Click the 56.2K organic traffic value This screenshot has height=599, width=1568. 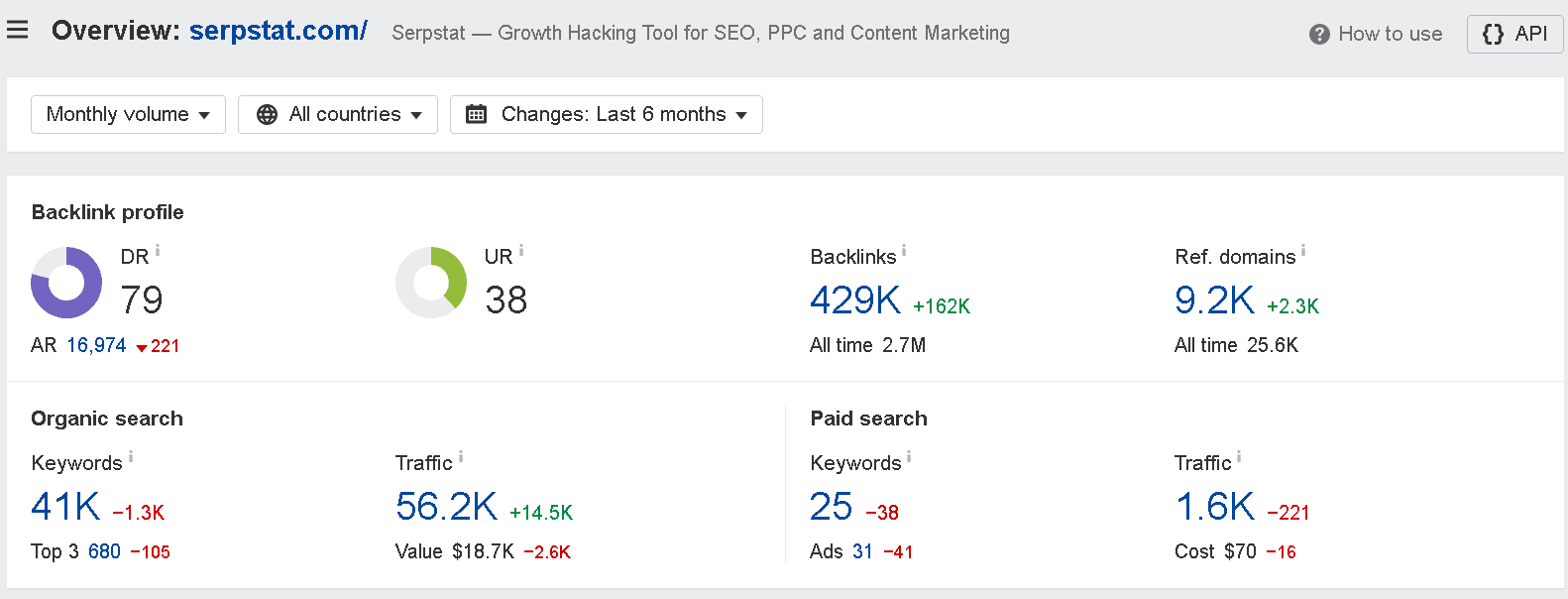tap(446, 506)
